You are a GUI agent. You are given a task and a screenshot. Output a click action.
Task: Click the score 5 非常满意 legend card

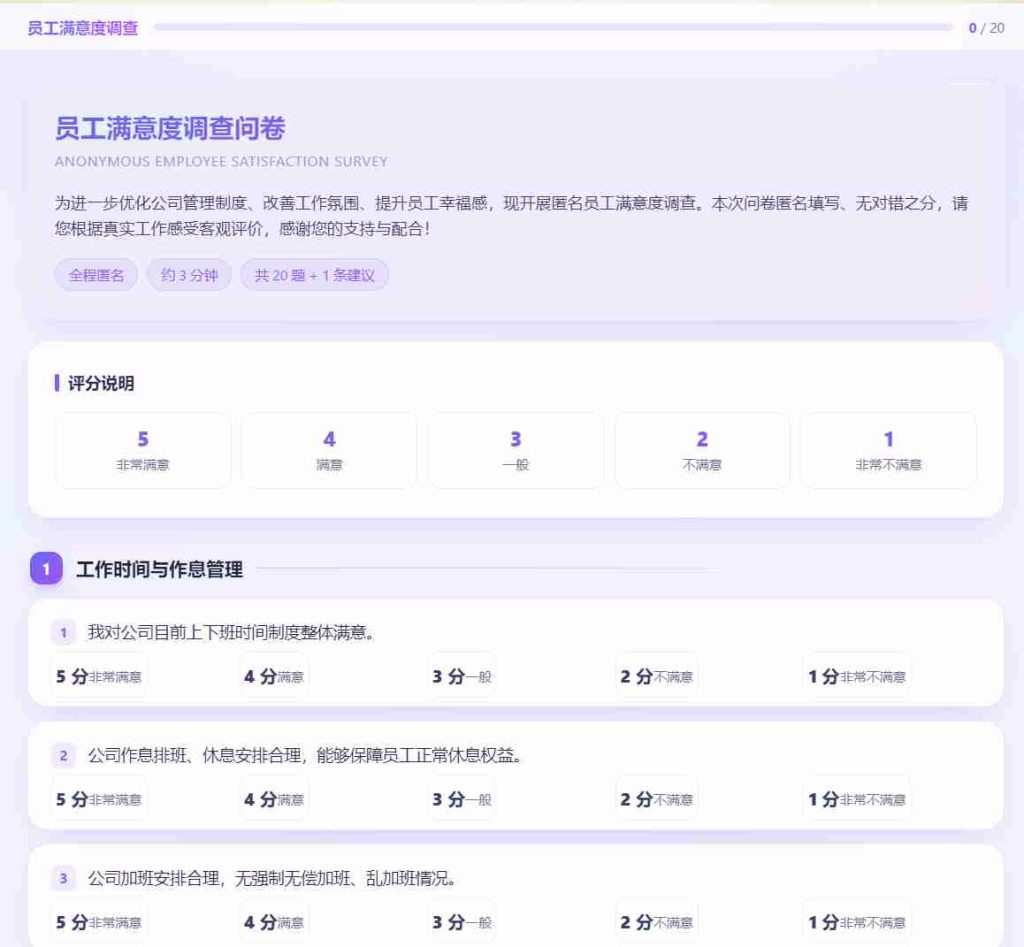pyautogui.click(x=143, y=450)
